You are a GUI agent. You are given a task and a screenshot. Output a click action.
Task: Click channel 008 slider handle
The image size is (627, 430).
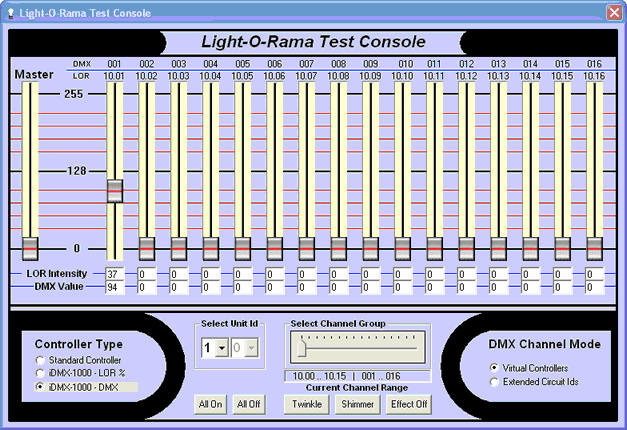[339, 247]
